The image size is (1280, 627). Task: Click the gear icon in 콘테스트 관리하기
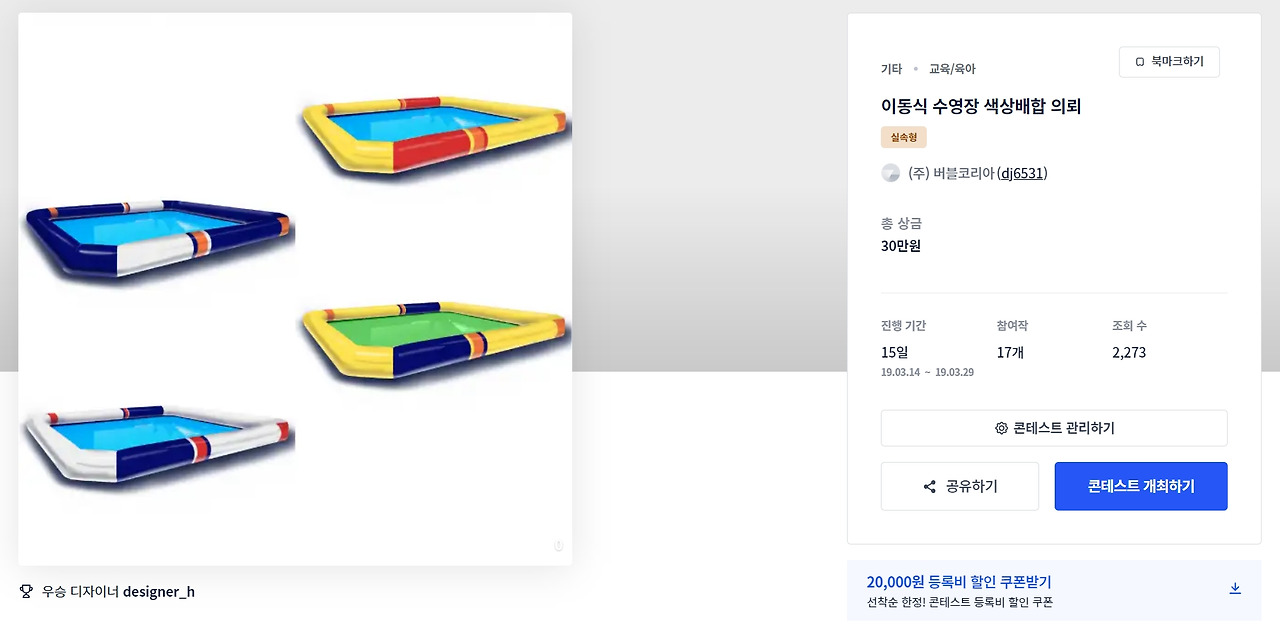pos(1001,428)
